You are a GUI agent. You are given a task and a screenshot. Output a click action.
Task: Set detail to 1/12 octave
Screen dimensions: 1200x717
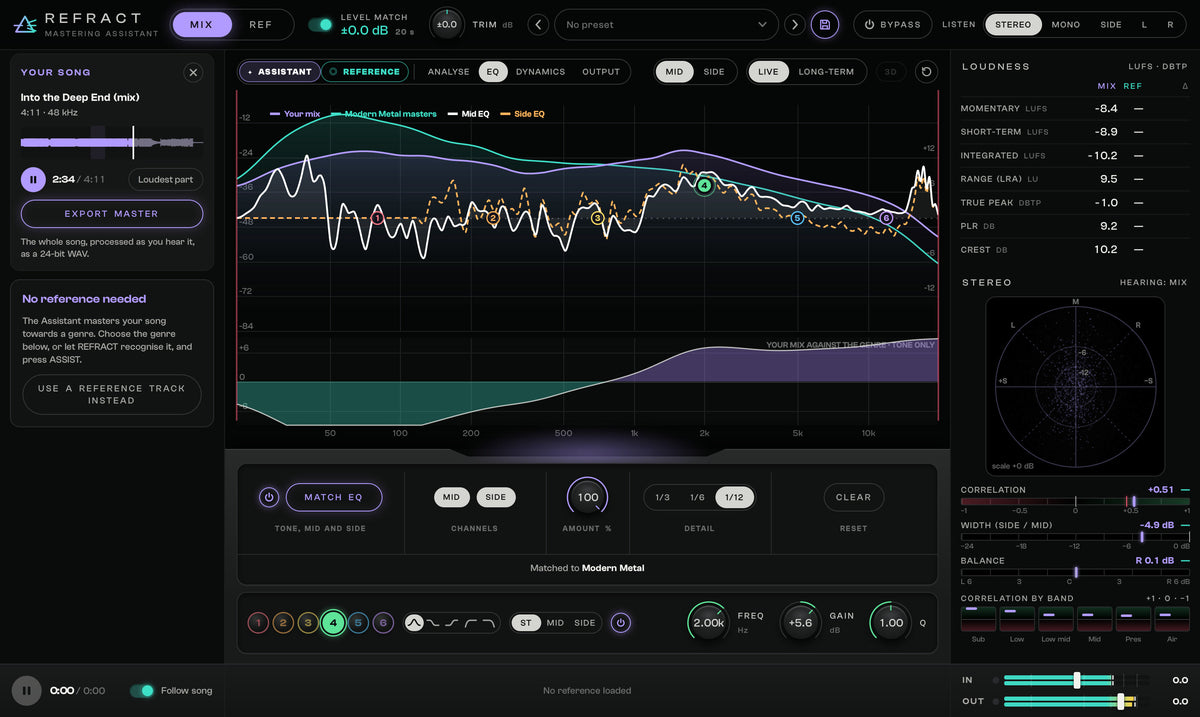(735, 497)
